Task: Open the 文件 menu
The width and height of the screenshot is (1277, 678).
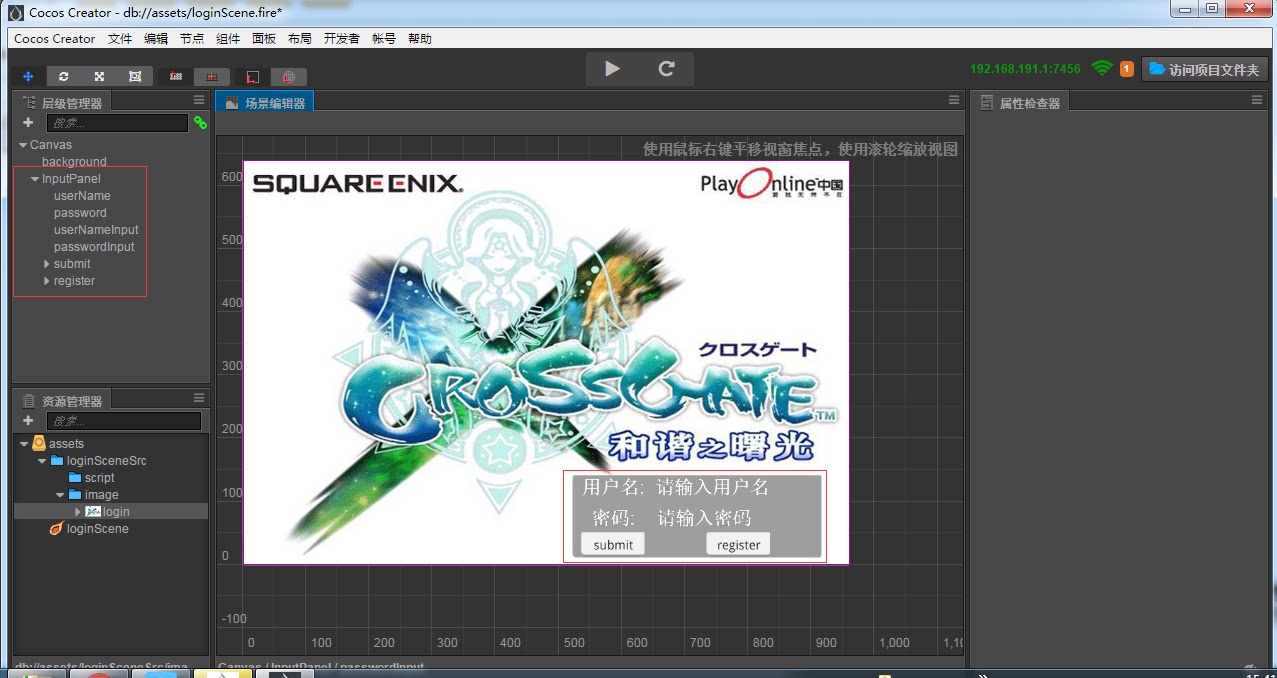Action: click(120, 39)
